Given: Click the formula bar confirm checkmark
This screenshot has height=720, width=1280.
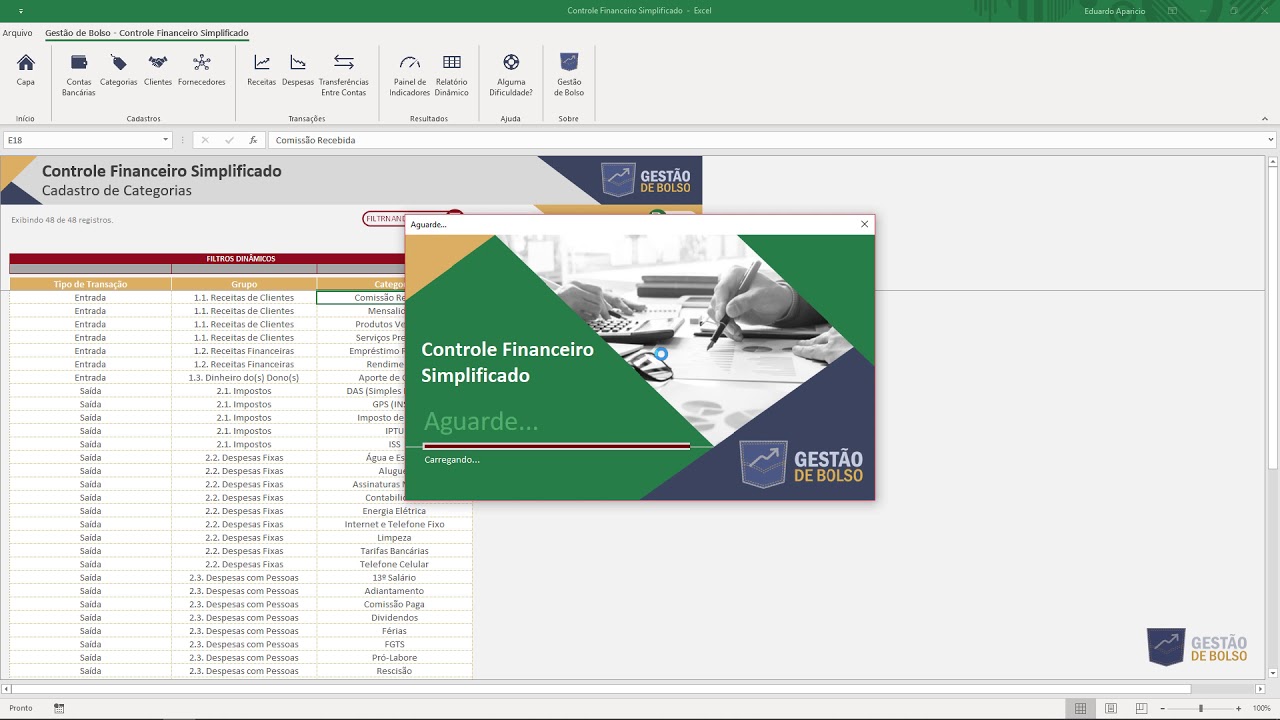Looking at the screenshot, I should (x=229, y=140).
